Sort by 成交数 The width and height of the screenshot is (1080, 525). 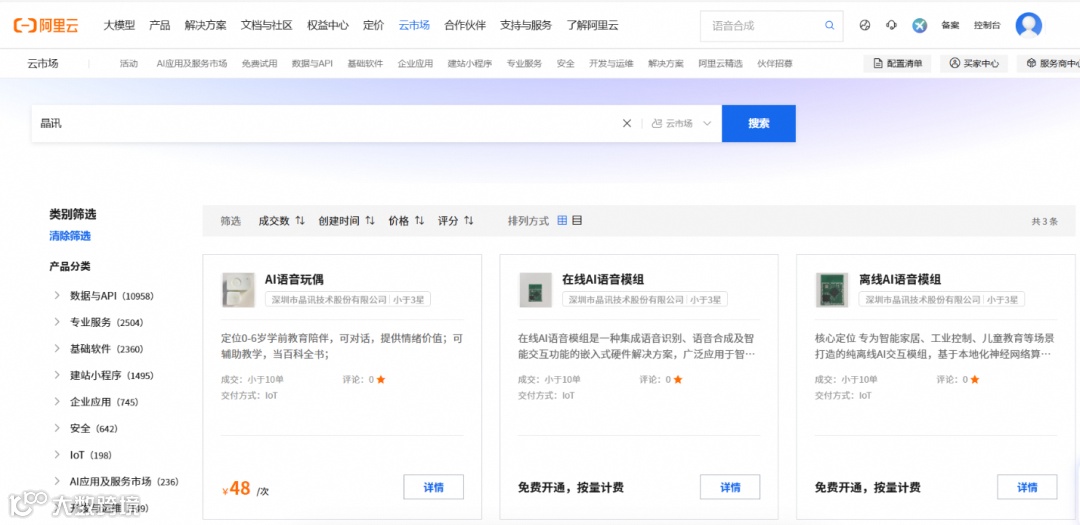pyautogui.click(x=281, y=221)
